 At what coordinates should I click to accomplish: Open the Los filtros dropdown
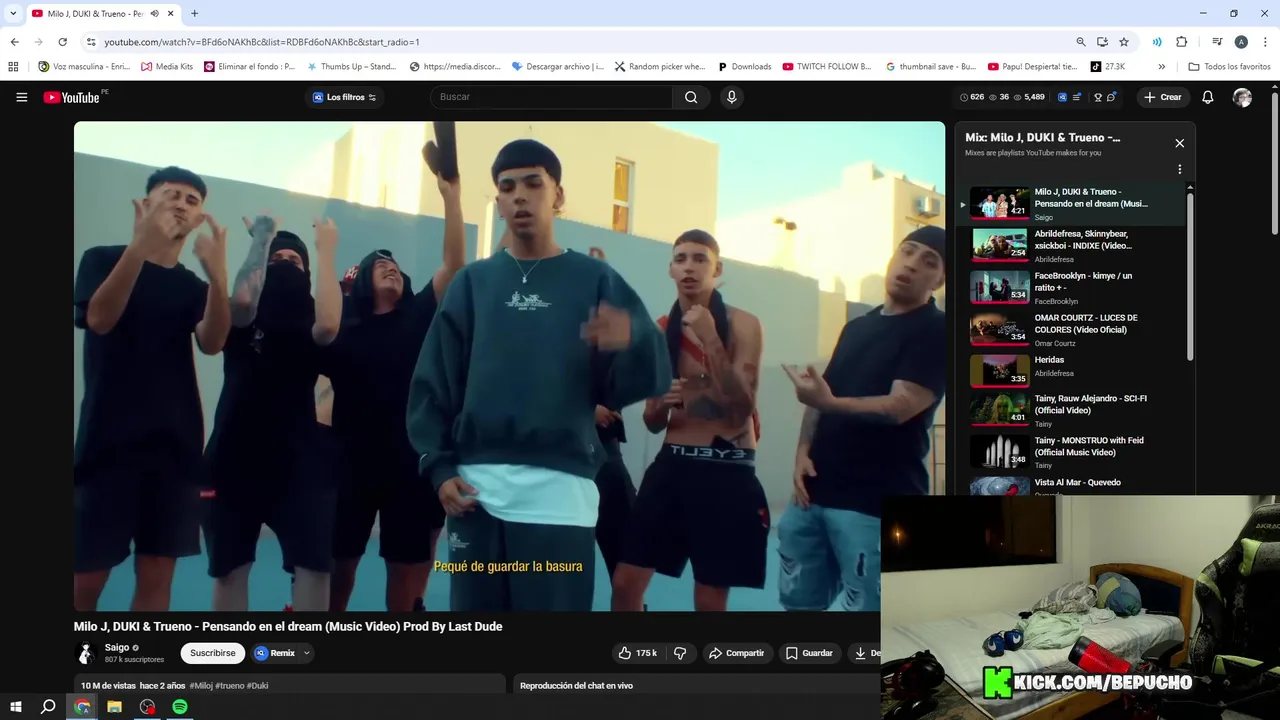(x=345, y=97)
